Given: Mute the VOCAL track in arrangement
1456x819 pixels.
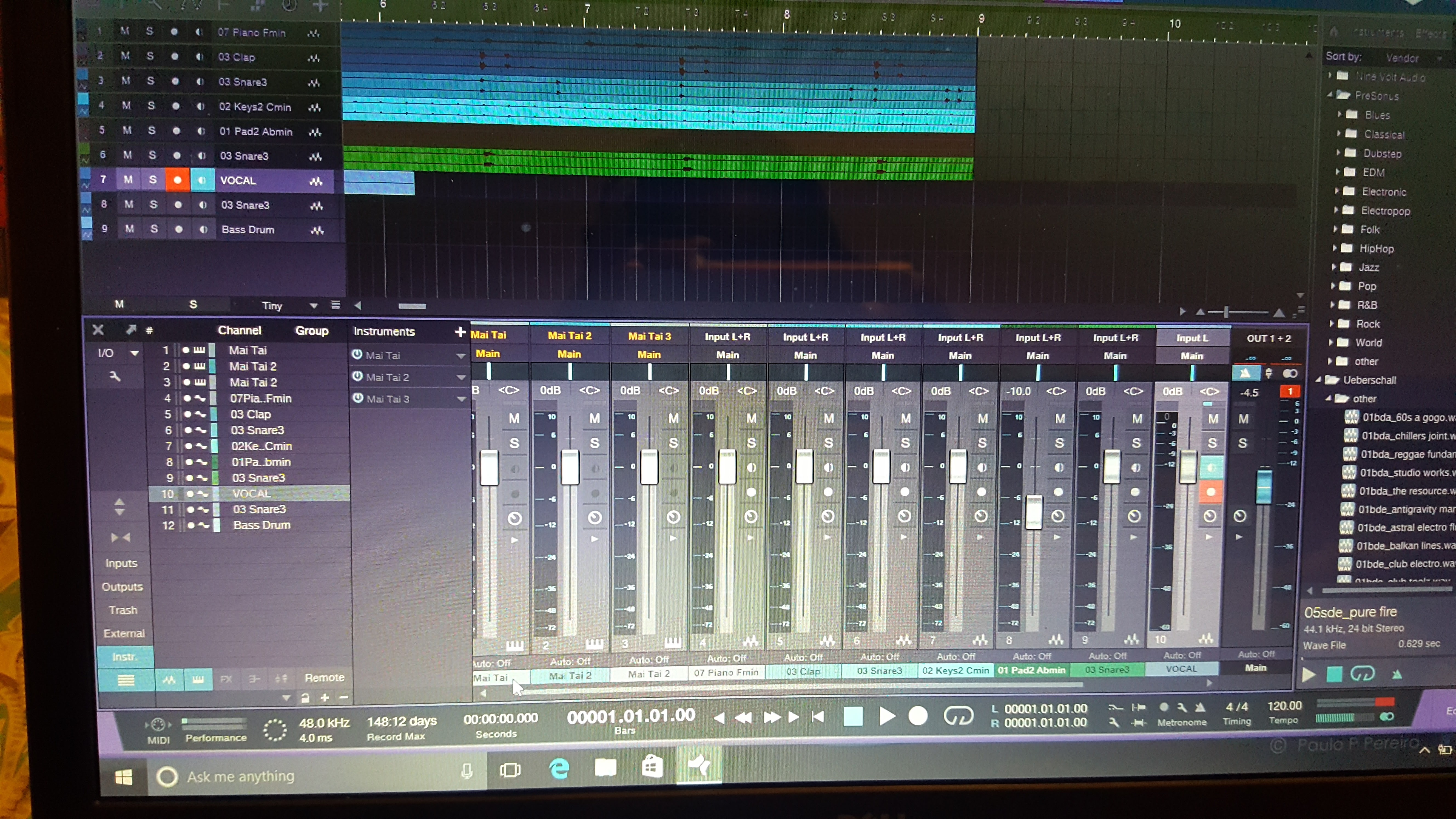Looking at the screenshot, I should point(128,180).
